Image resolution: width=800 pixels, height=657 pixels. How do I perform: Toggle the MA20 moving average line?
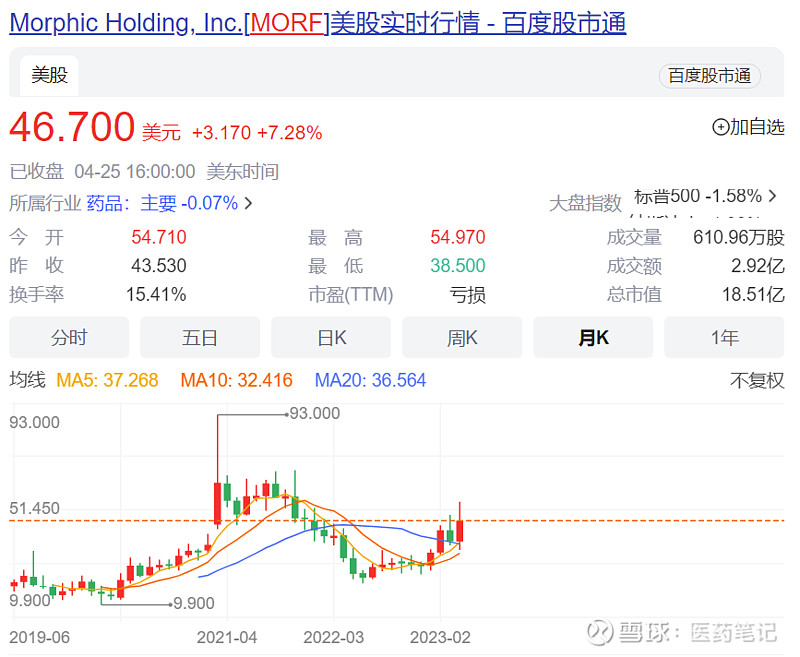[x=370, y=381]
